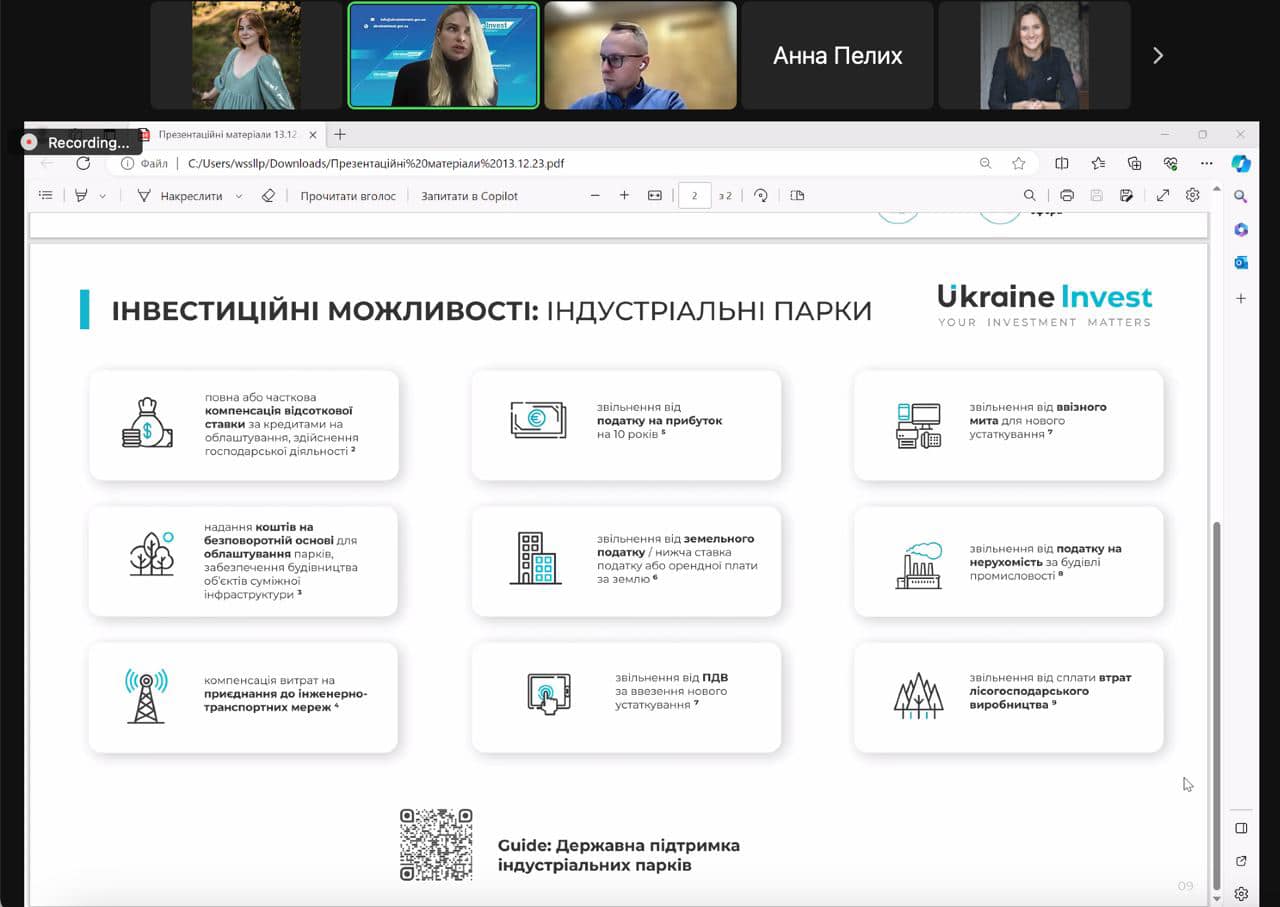This screenshot has width=1280, height=907.
Task: Open Microsoft 365 icon in sidebar
Action: tap(1241, 230)
